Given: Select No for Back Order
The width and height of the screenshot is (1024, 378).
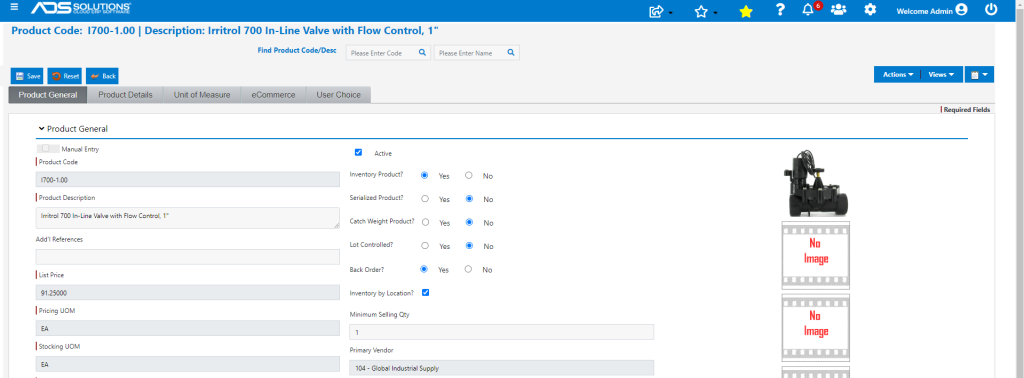Looking at the screenshot, I should pyautogui.click(x=468, y=269).
